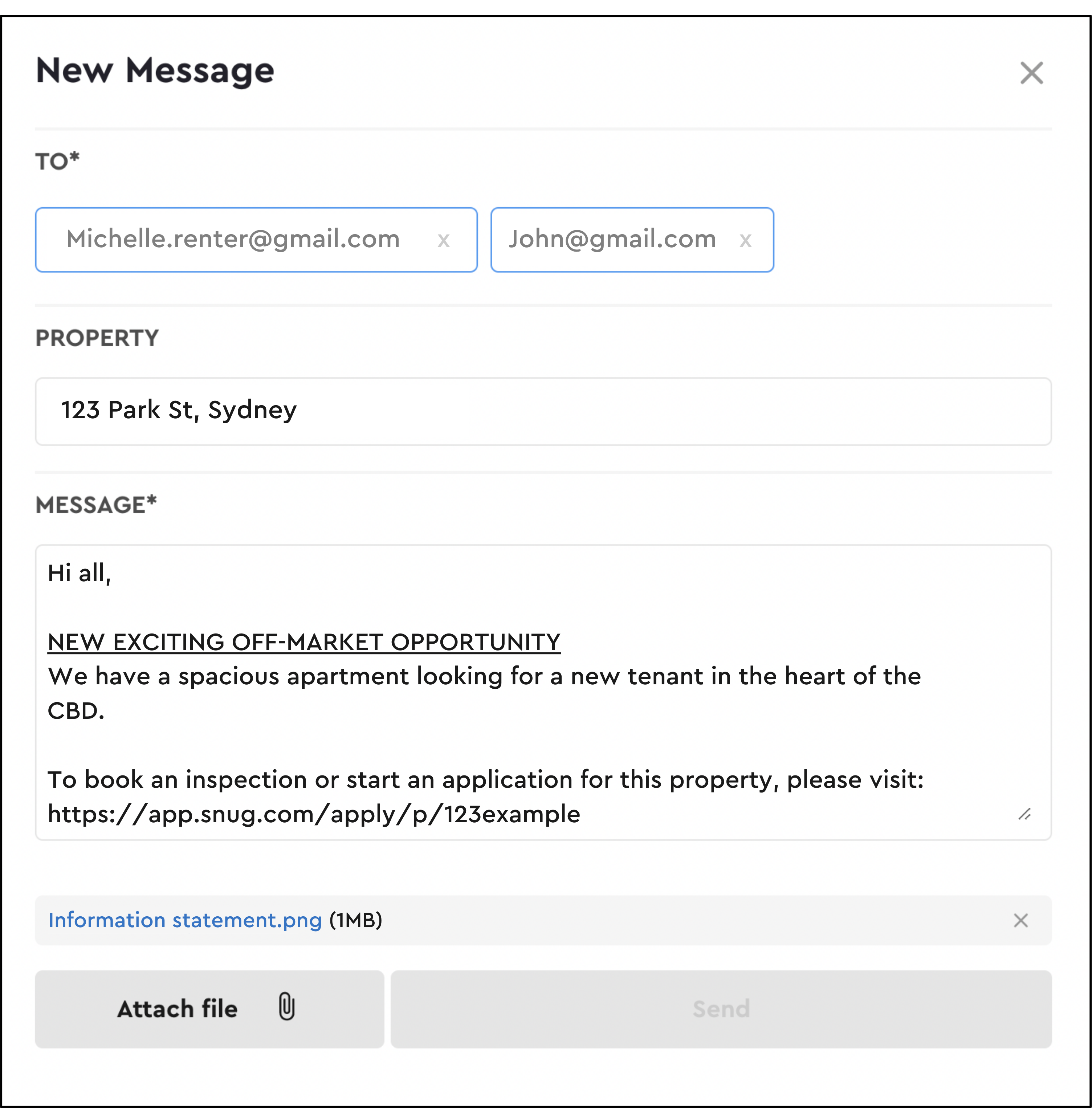Close the New Message dialog
Viewport: 1092px width, 1108px height.
pyautogui.click(x=1031, y=73)
